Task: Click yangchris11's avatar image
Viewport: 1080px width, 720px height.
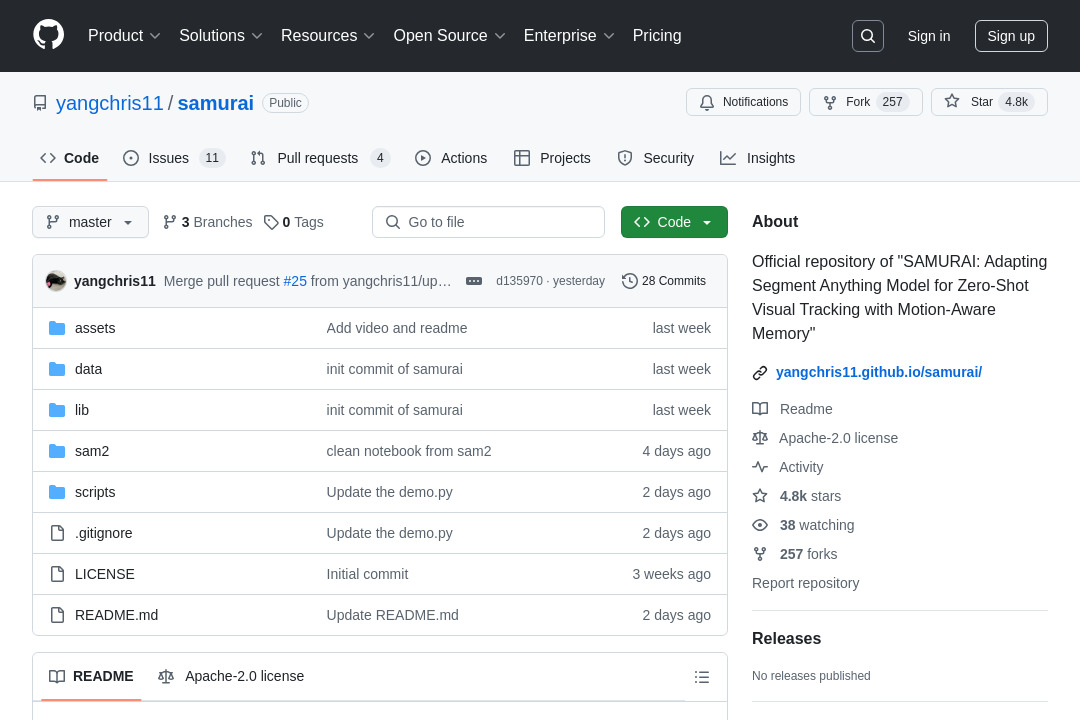Action: tap(56, 281)
